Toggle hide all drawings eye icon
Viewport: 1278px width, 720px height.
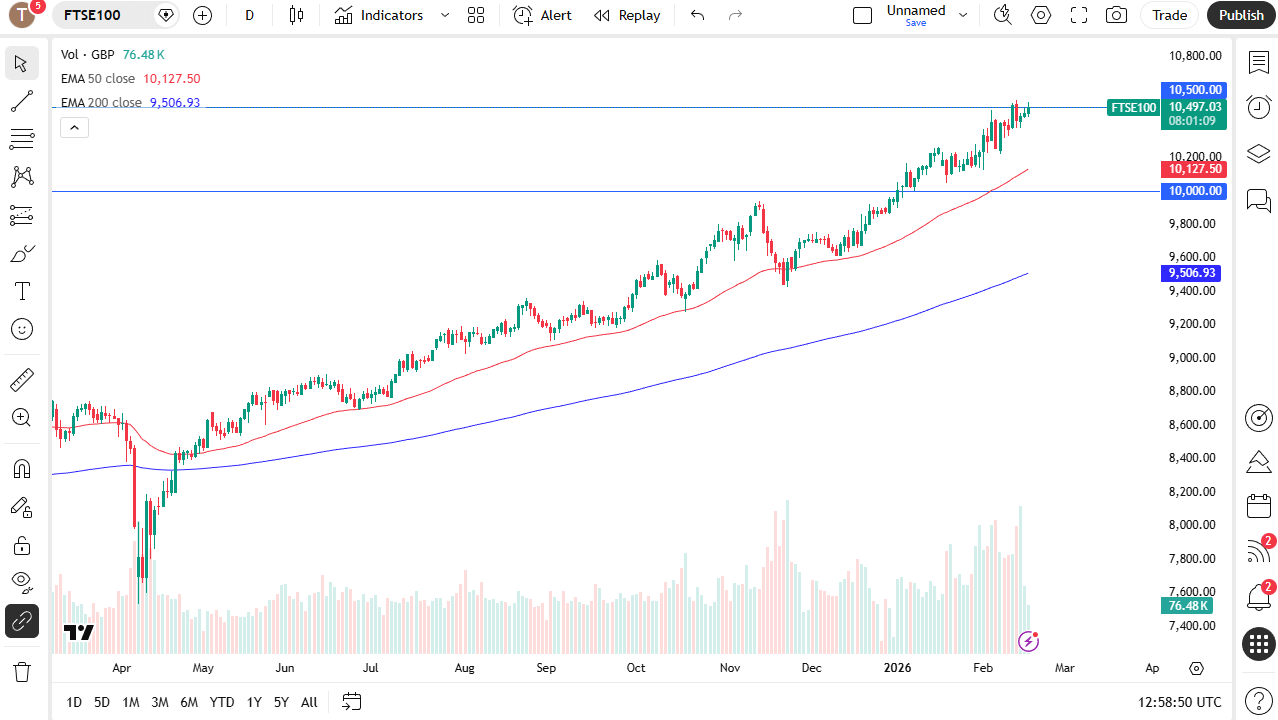pos(21,582)
